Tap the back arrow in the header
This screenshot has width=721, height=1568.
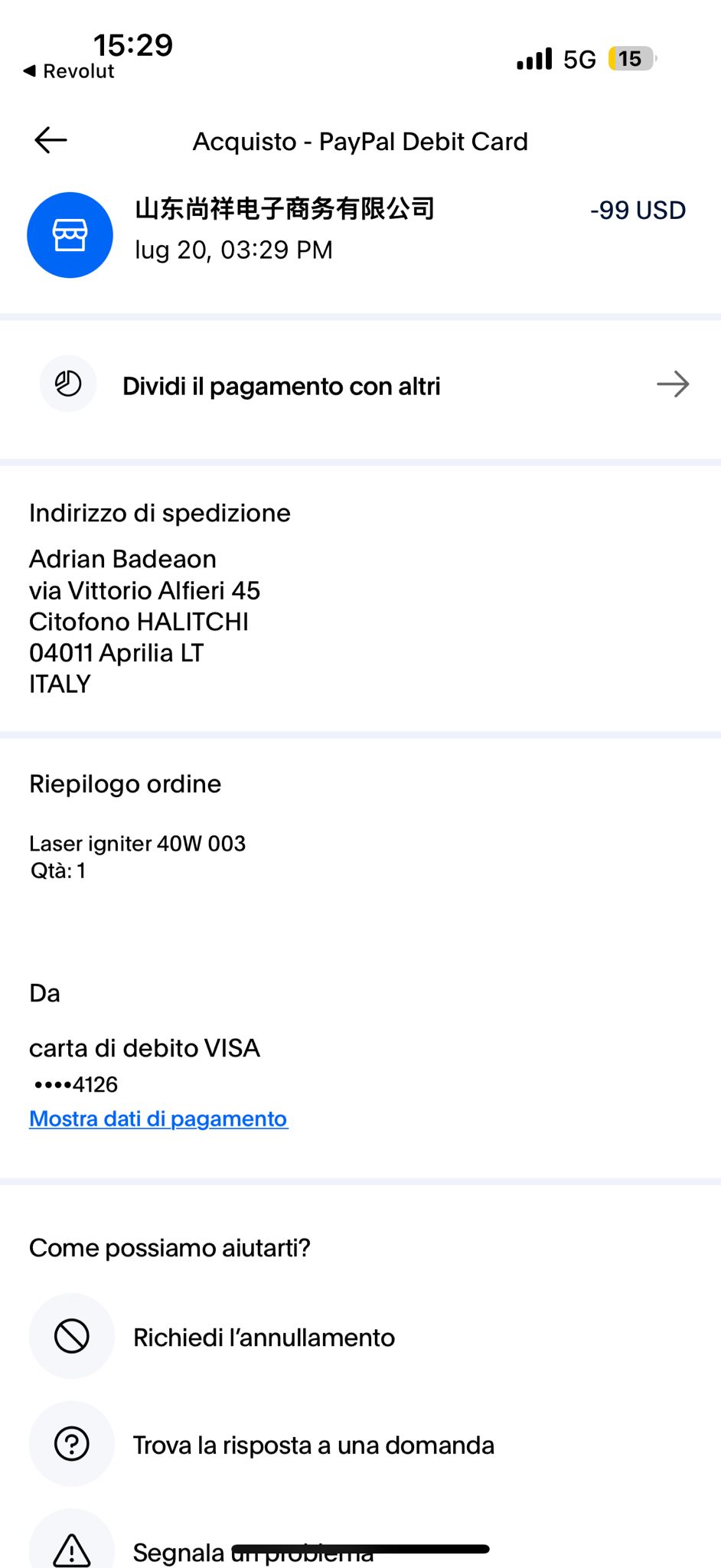(51, 140)
